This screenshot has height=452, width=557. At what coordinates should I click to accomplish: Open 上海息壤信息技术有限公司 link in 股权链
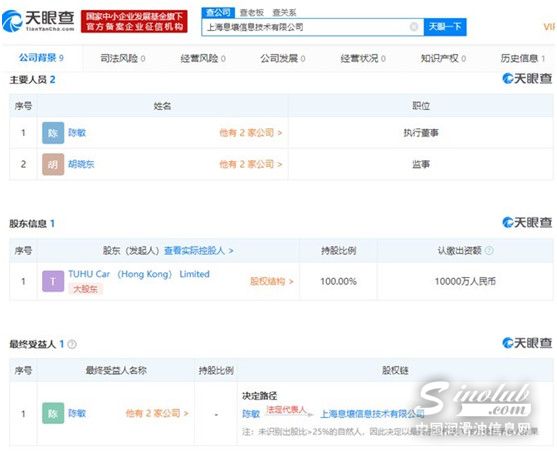372,414
